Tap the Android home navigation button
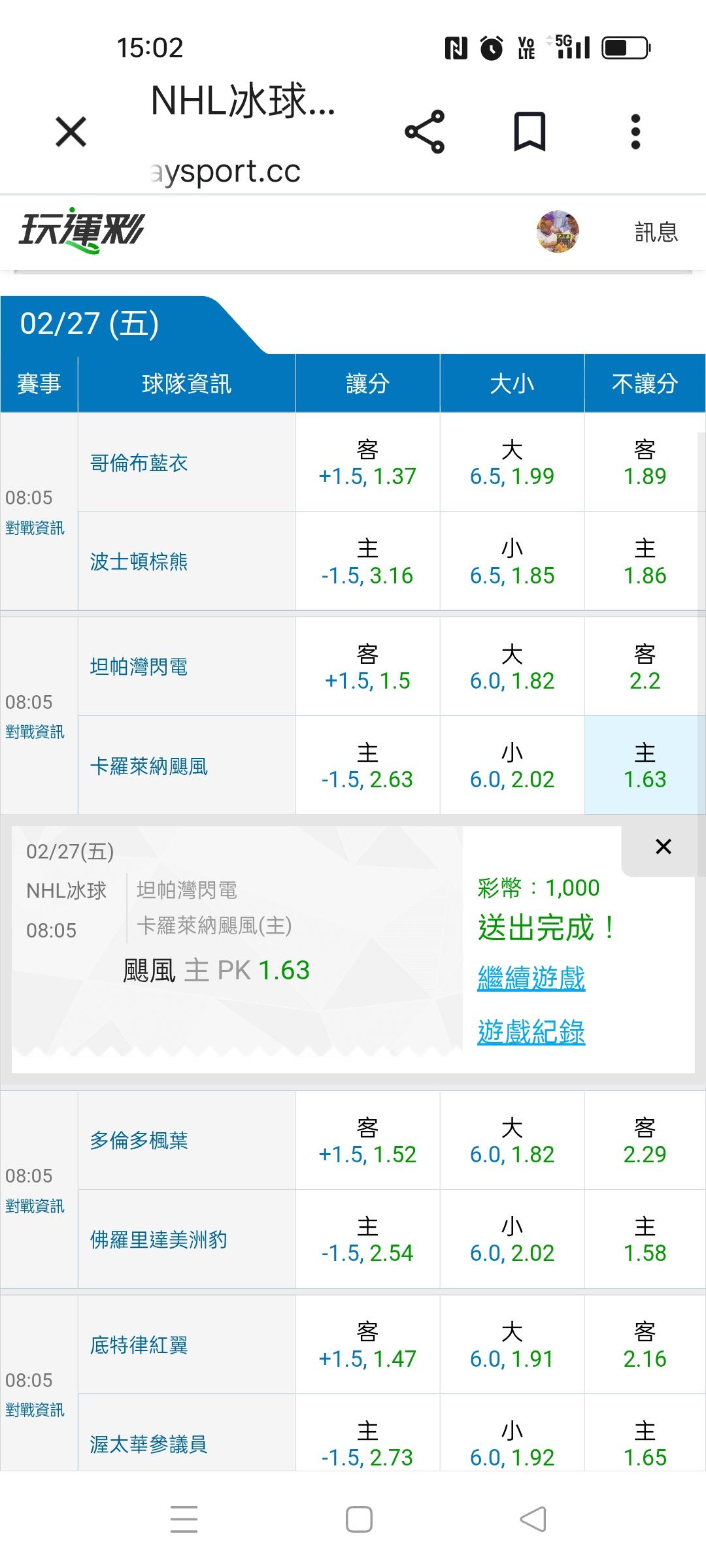Image resolution: width=706 pixels, height=1568 pixels. [x=359, y=1519]
